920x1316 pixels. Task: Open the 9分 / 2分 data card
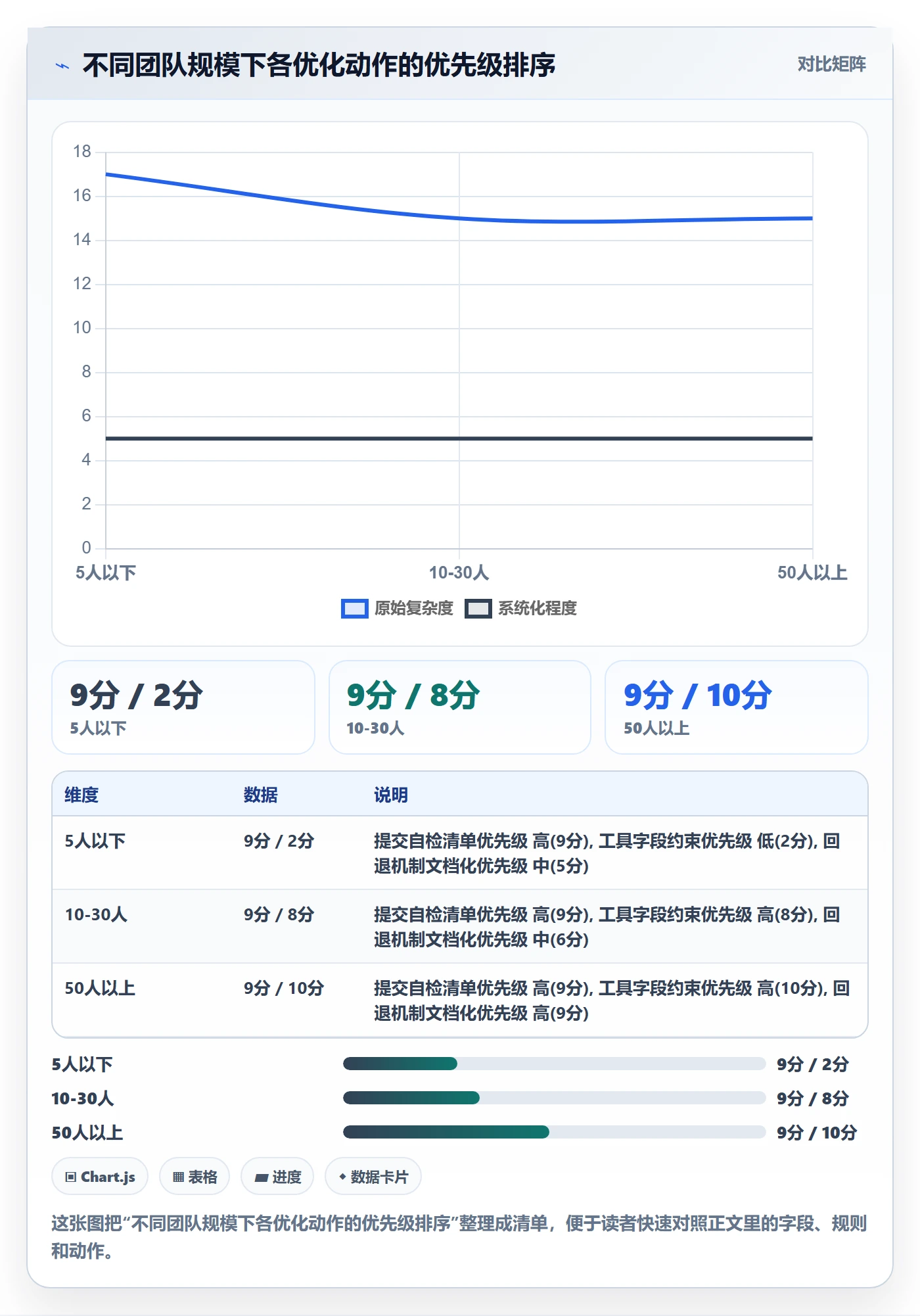tap(183, 707)
